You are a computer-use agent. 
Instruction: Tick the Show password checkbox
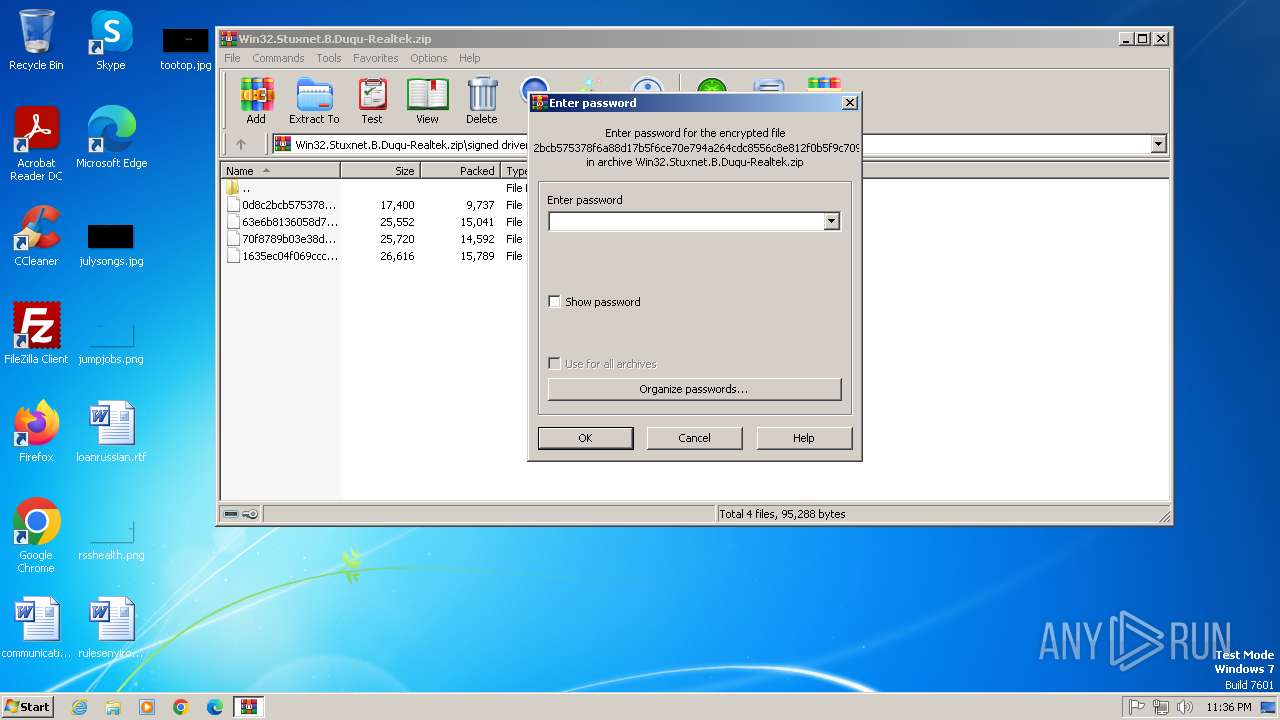[554, 302]
